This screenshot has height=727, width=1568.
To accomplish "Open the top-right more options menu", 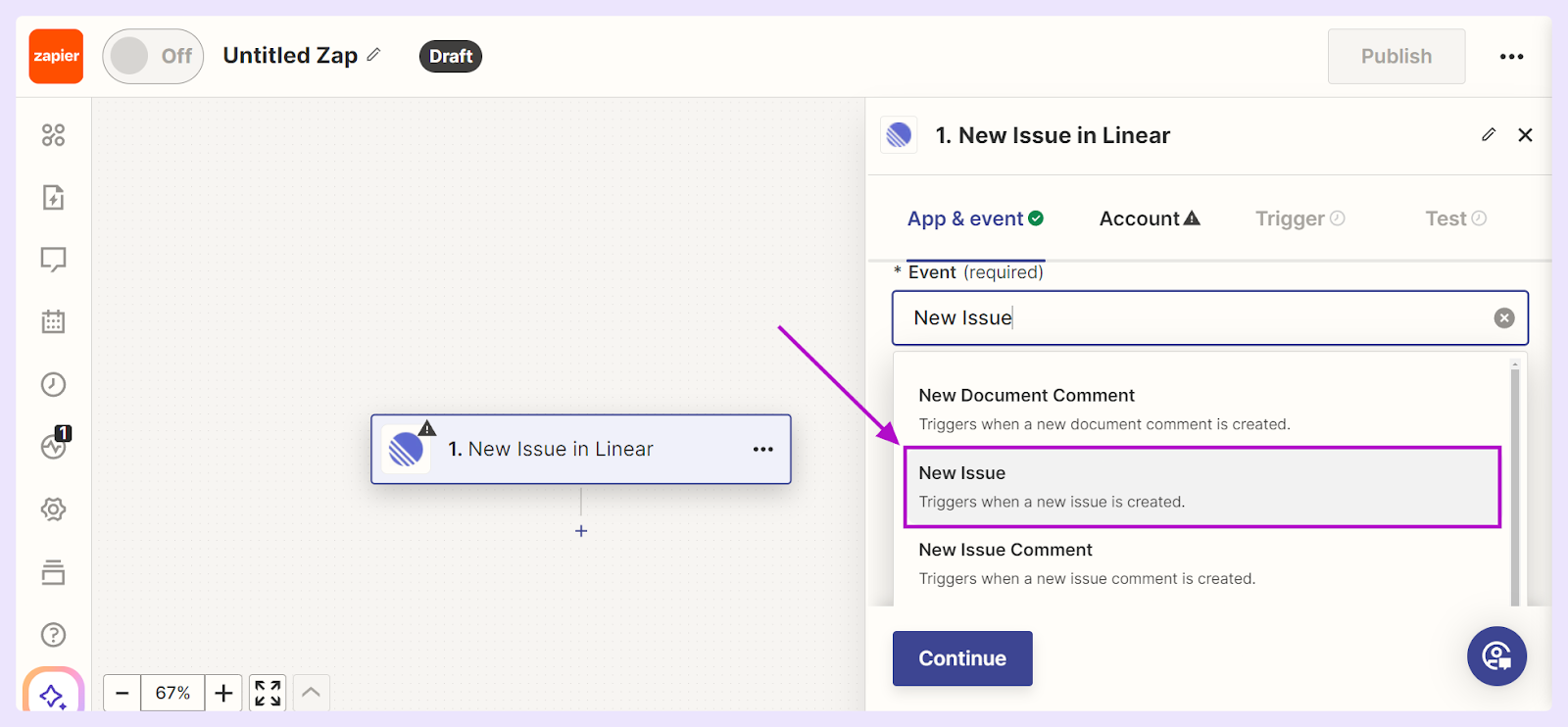I will pos(1511,57).
